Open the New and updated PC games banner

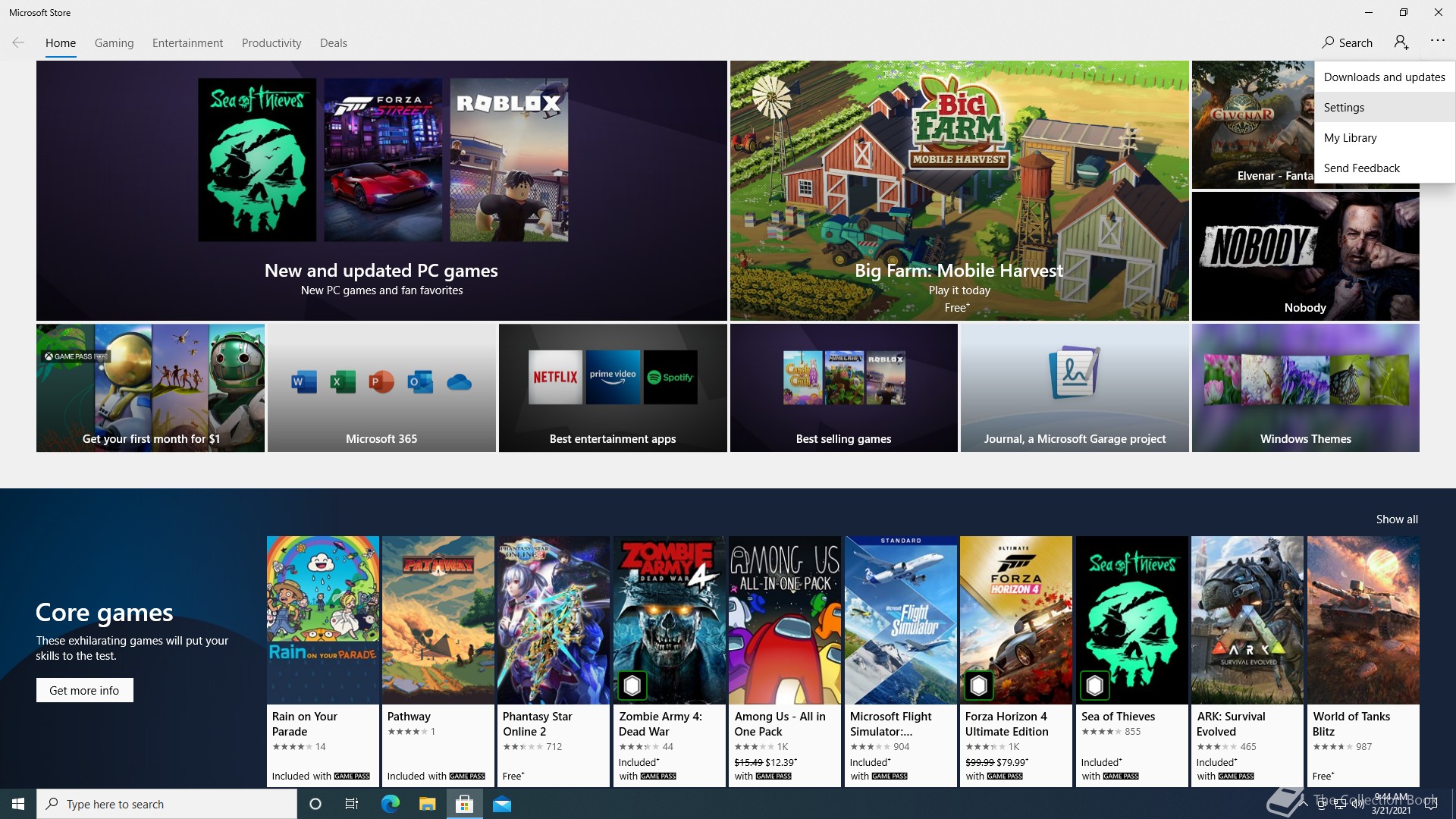381,190
